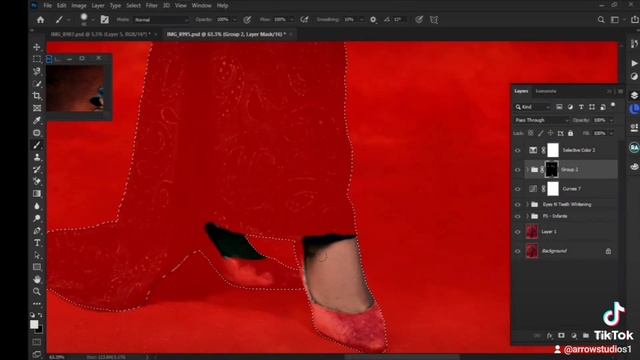Hide the Background layer
This screenshot has height=360, width=640.
tap(518, 251)
